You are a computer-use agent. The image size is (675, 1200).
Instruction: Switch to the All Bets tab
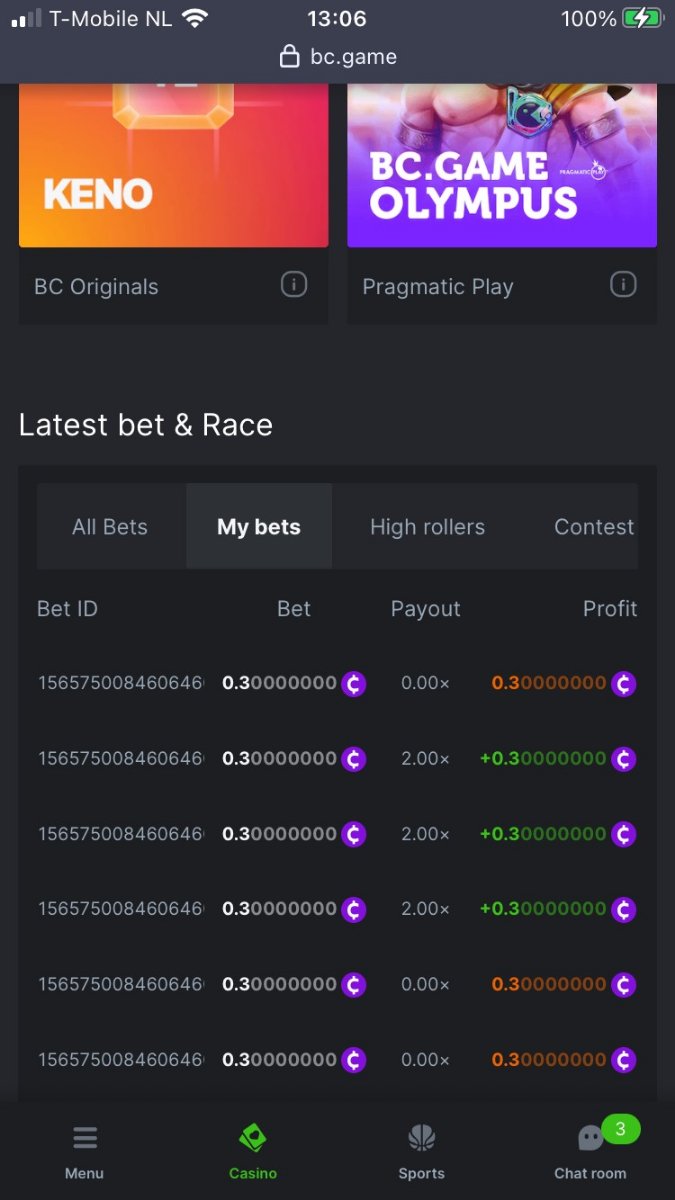point(110,527)
